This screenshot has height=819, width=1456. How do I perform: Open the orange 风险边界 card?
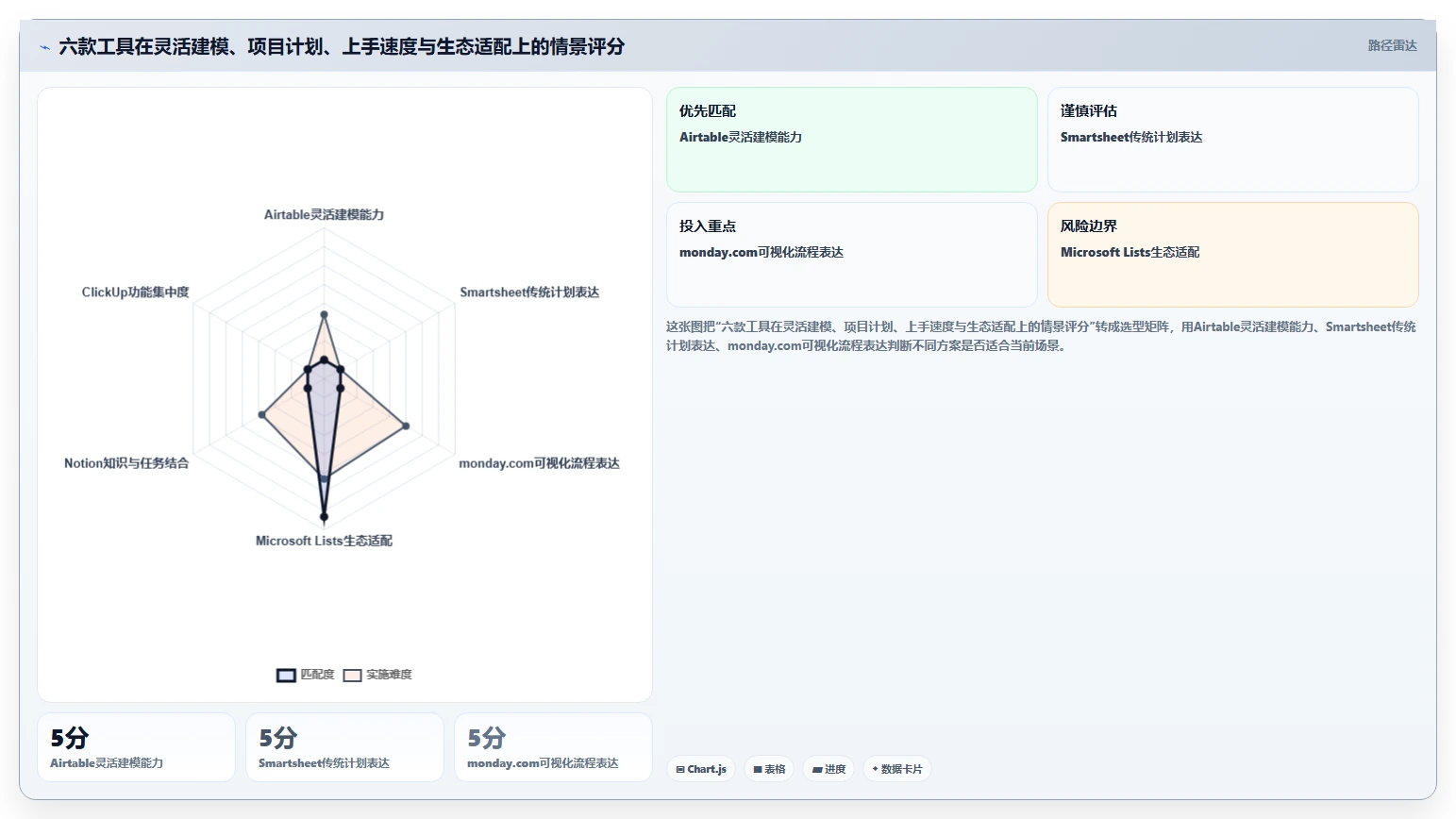(1233, 255)
